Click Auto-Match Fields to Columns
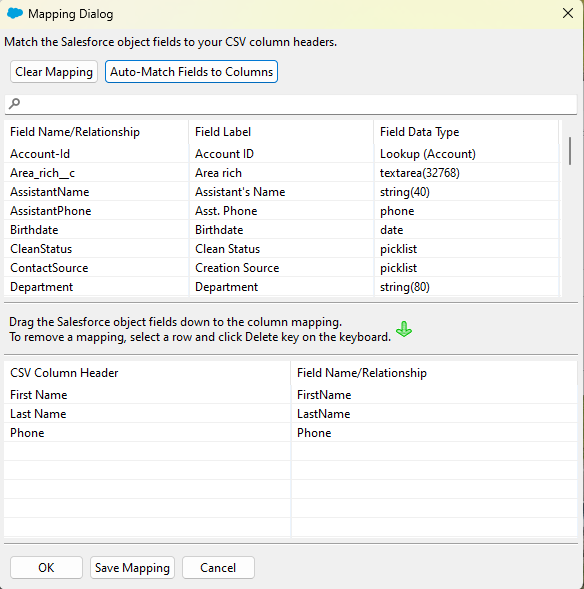Screen dimensions: 584x589 (191, 72)
